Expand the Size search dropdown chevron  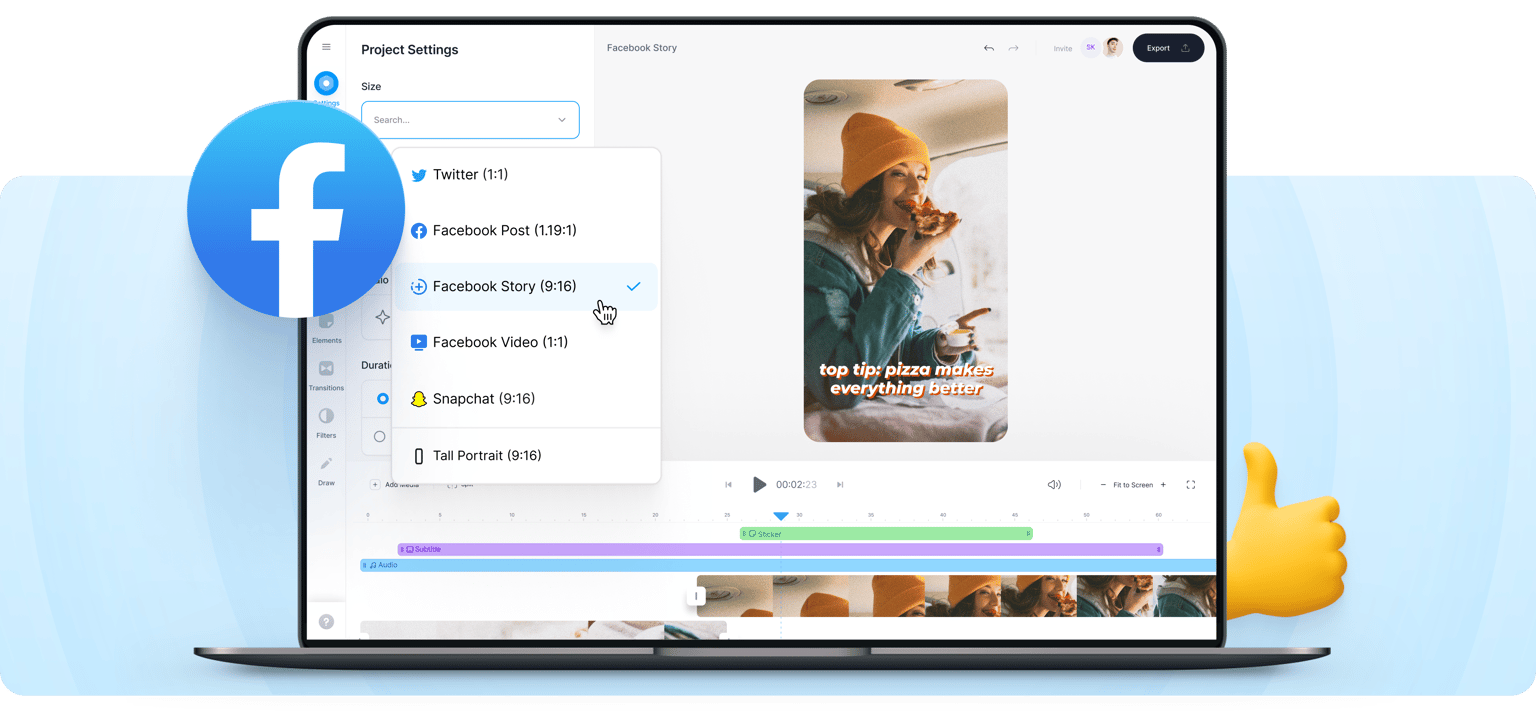(562, 120)
